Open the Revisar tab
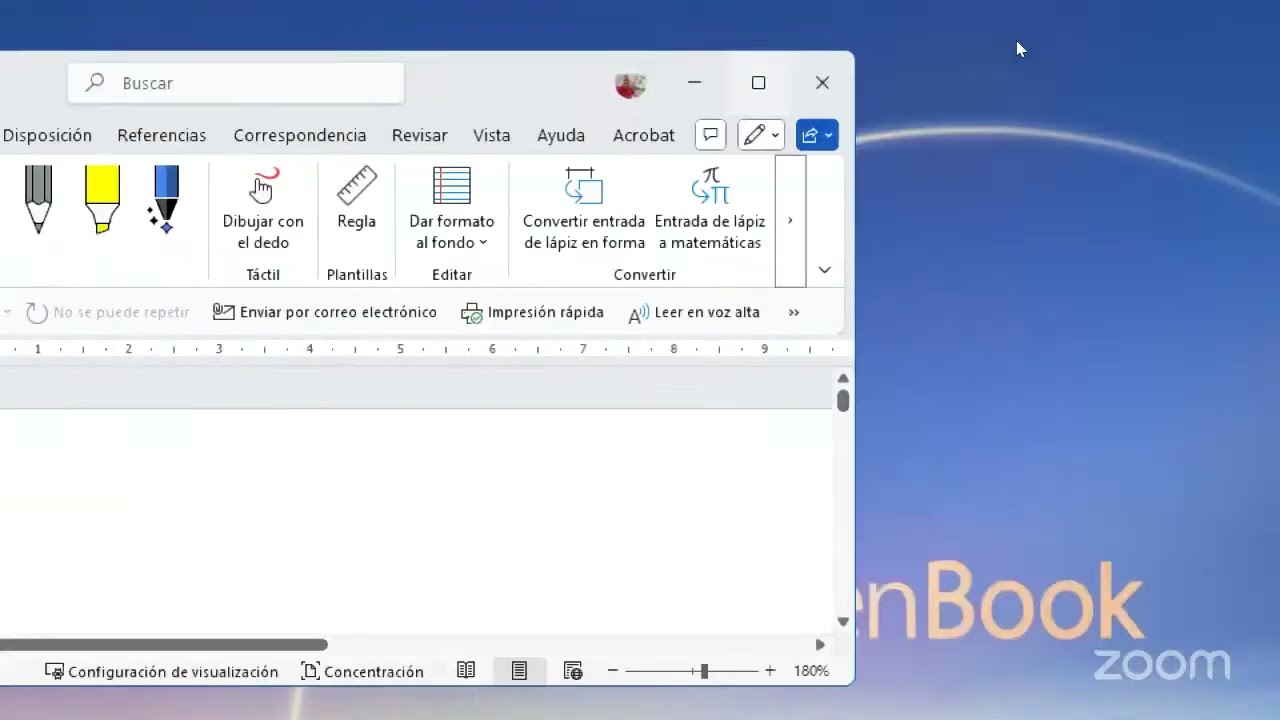The width and height of the screenshot is (1280, 720). 420,135
